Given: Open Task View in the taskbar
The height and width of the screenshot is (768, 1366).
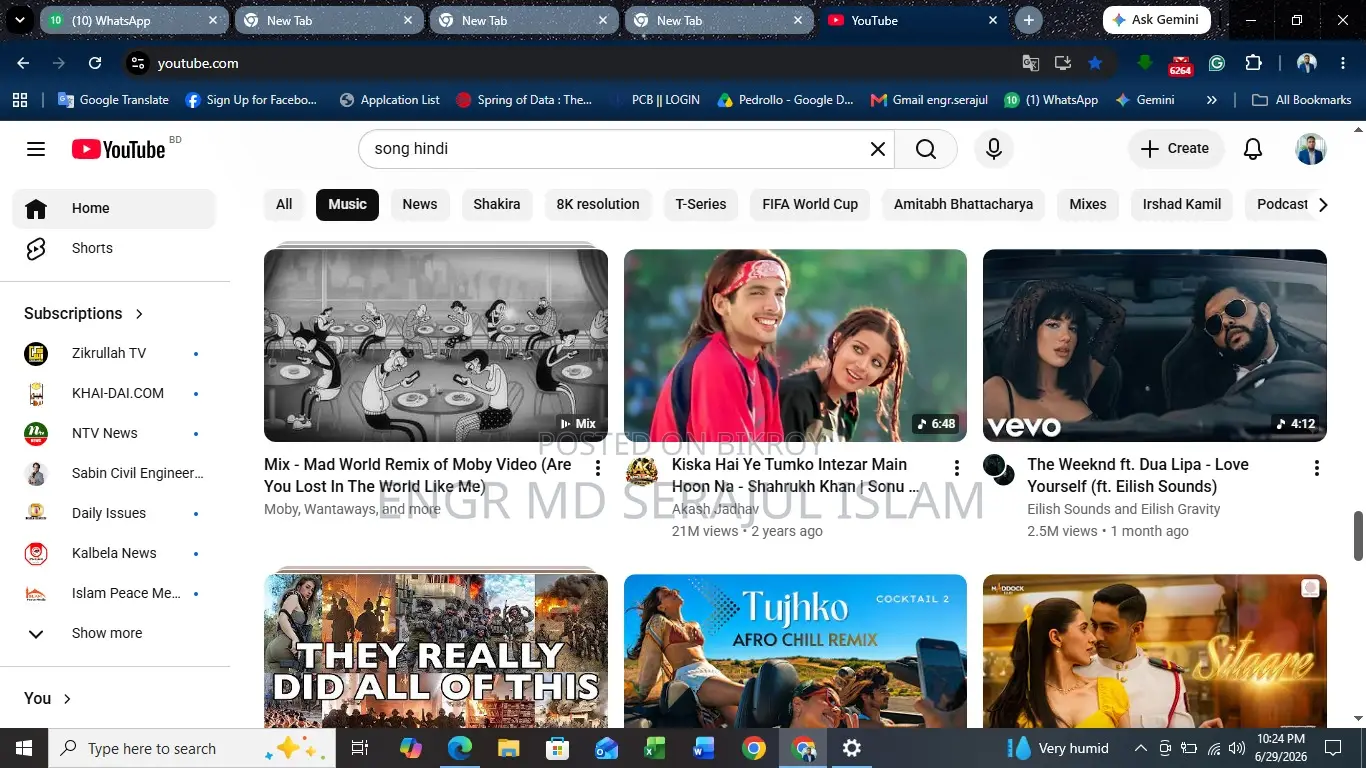Looking at the screenshot, I should click(360, 748).
